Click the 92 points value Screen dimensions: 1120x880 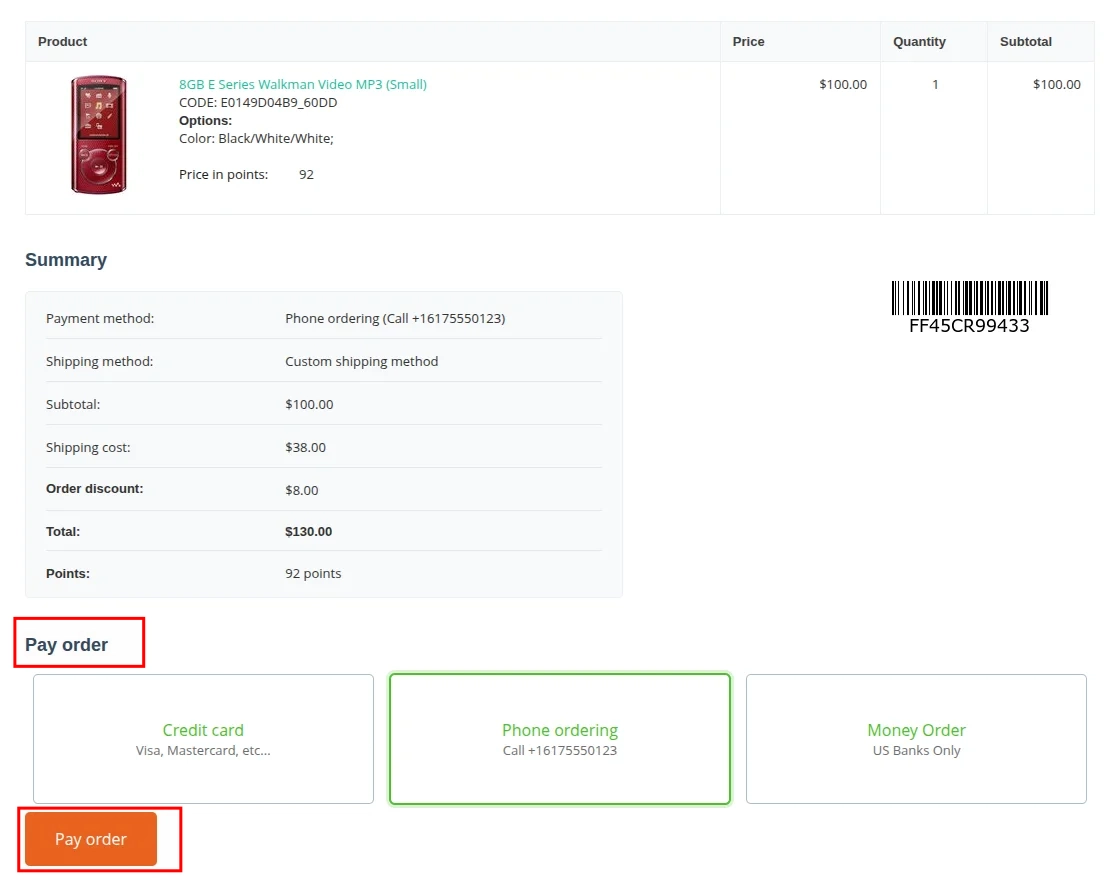(313, 573)
